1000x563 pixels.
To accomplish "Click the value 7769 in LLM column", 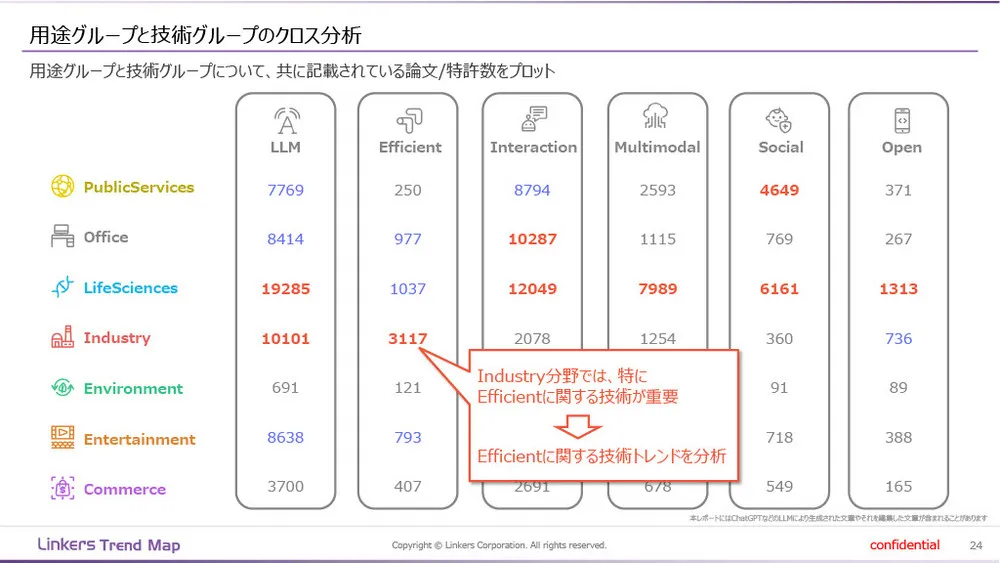I will point(286,190).
